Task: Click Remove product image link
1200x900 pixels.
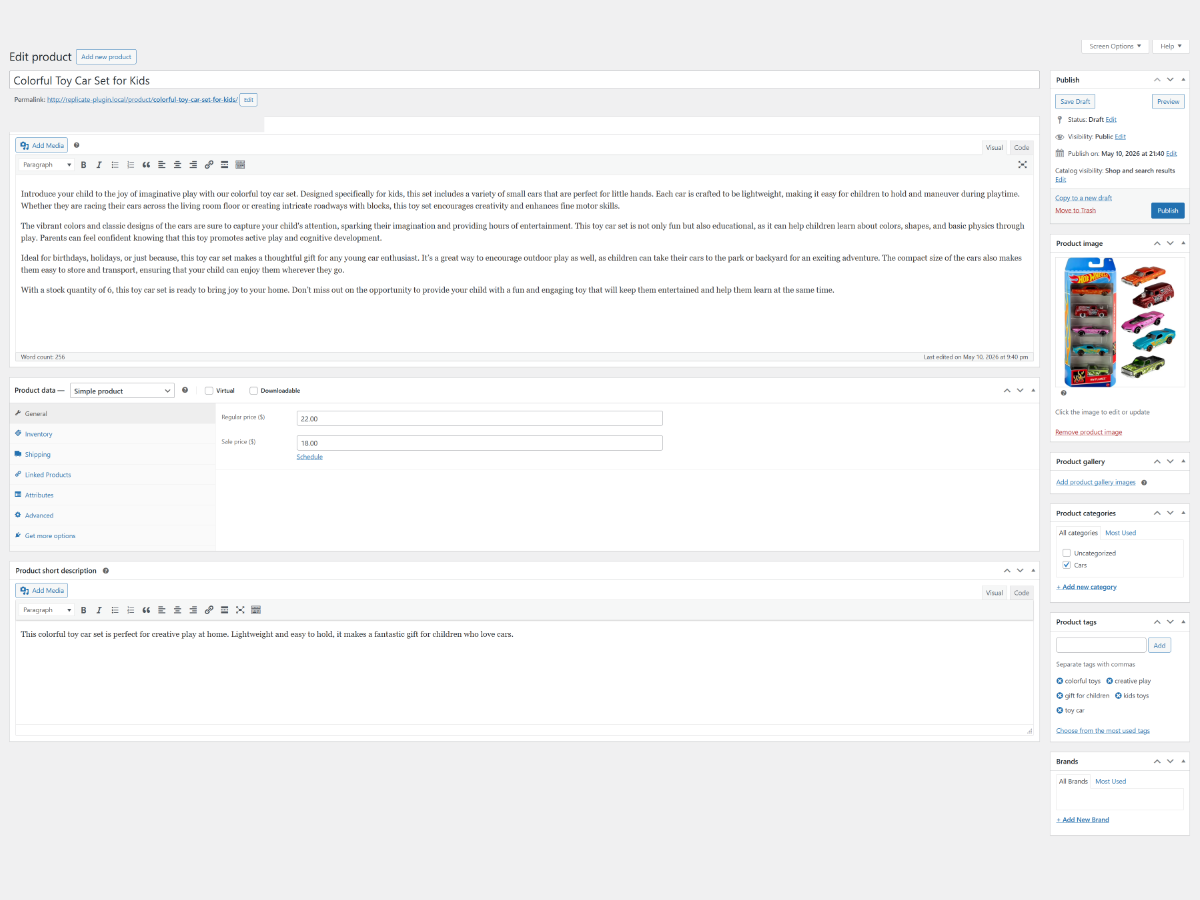Action: (x=1088, y=432)
